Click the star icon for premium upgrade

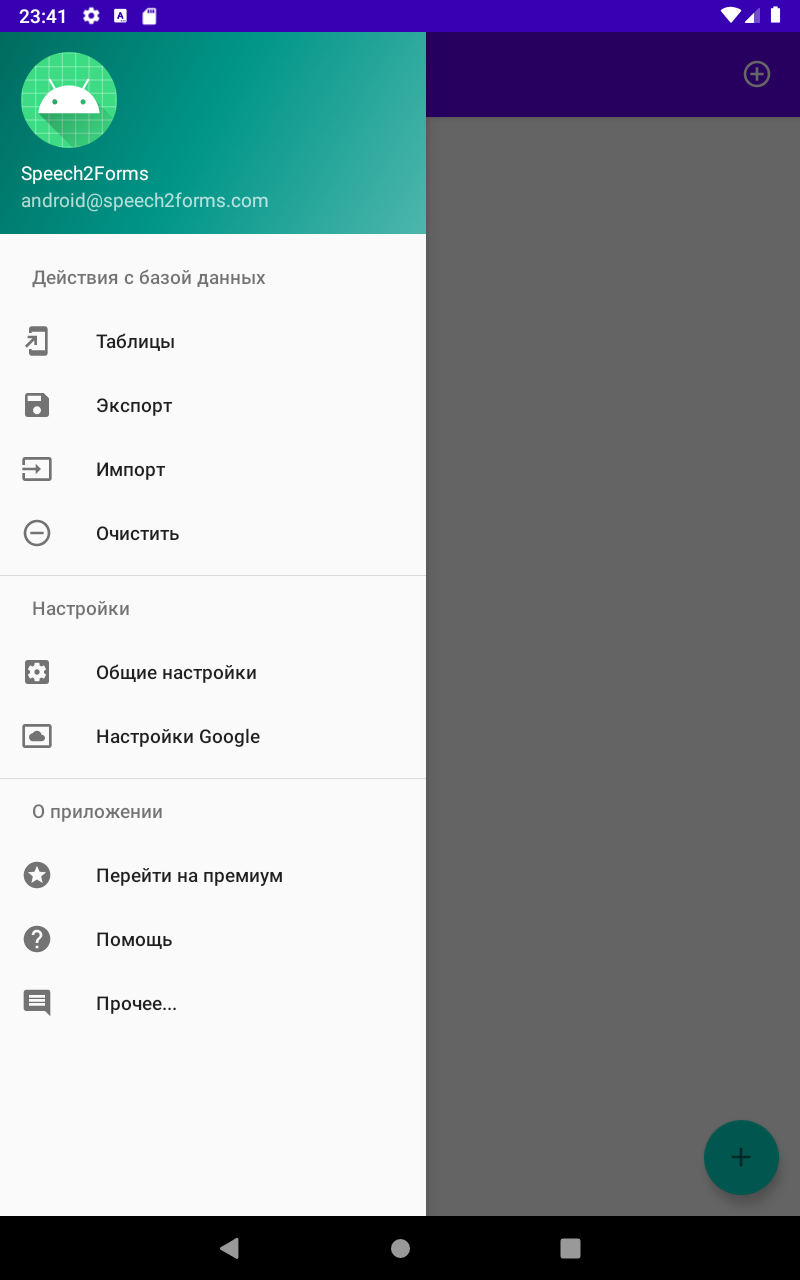coord(37,875)
